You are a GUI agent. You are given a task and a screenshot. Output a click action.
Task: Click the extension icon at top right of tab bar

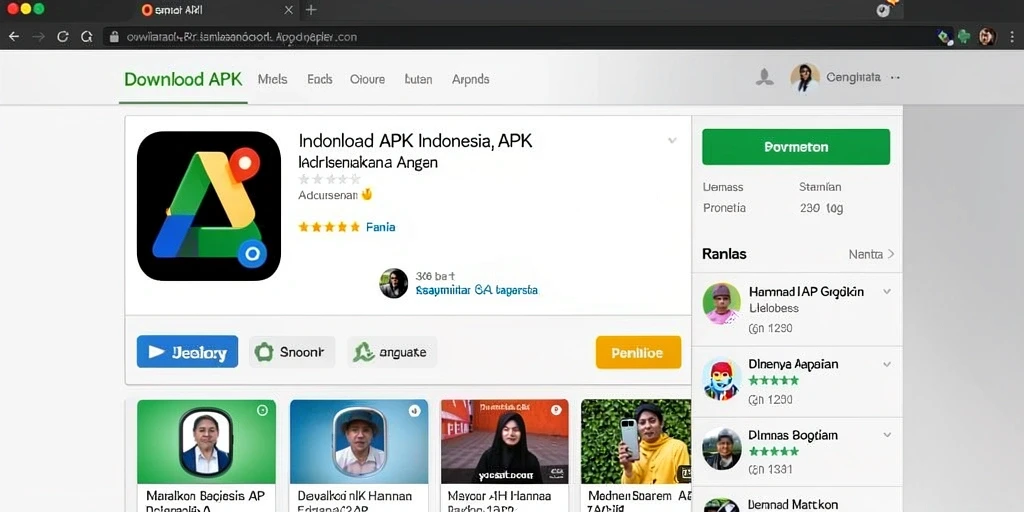pyautogui.click(x=885, y=8)
